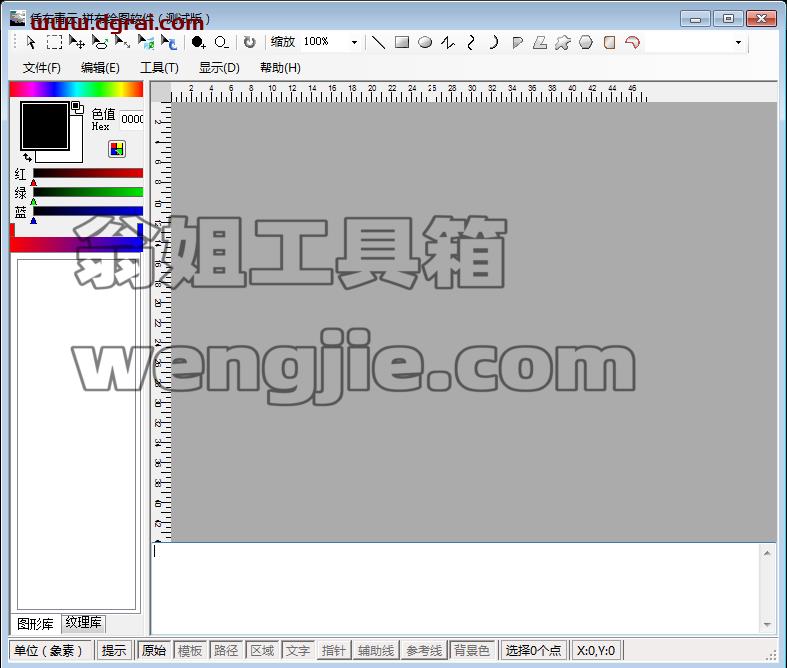787x668 pixels.
Task: Select the zigzag polyline tool
Action: tap(448, 43)
